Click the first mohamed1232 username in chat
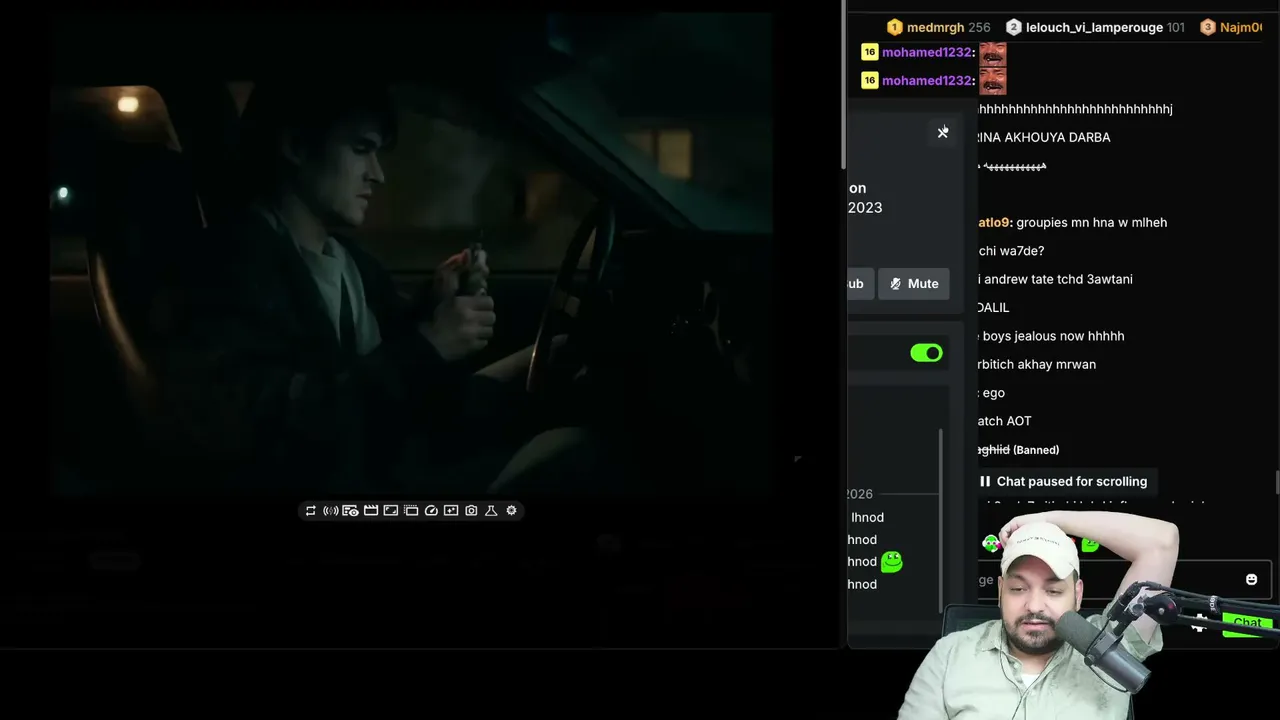The width and height of the screenshot is (1280, 720). click(928, 52)
